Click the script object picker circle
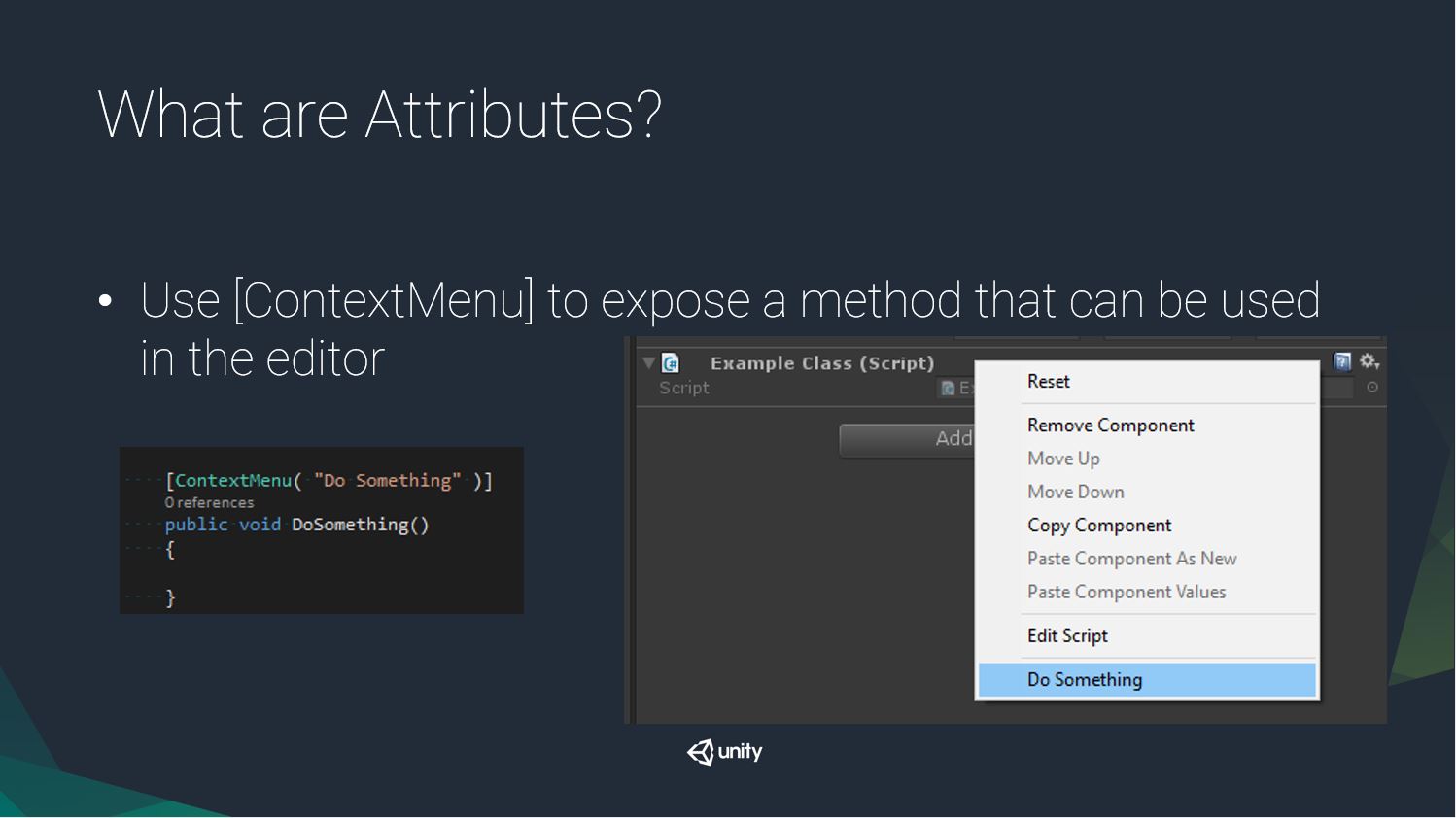Screen dimensions: 1456x818 [1372, 387]
